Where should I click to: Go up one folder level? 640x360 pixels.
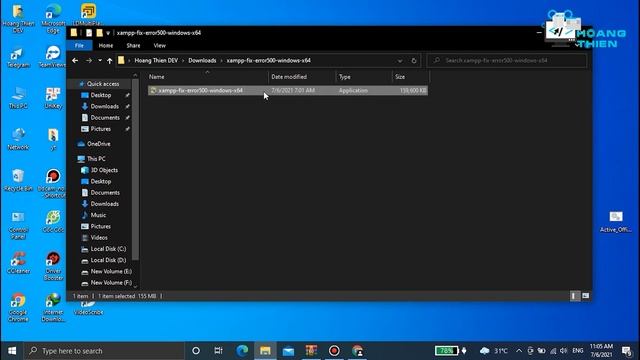109,60
